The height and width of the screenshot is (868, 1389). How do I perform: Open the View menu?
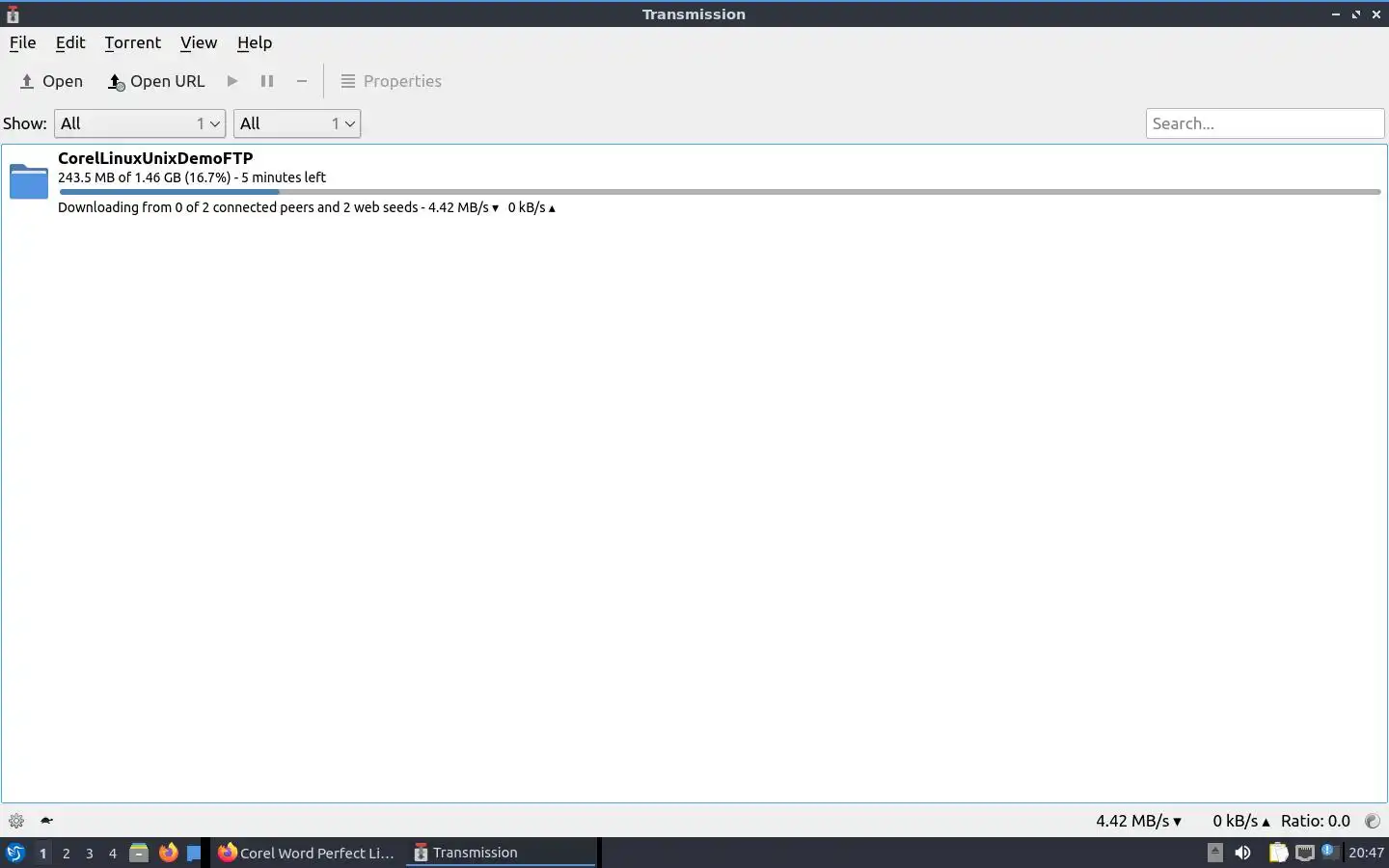(x=199, y=42)
